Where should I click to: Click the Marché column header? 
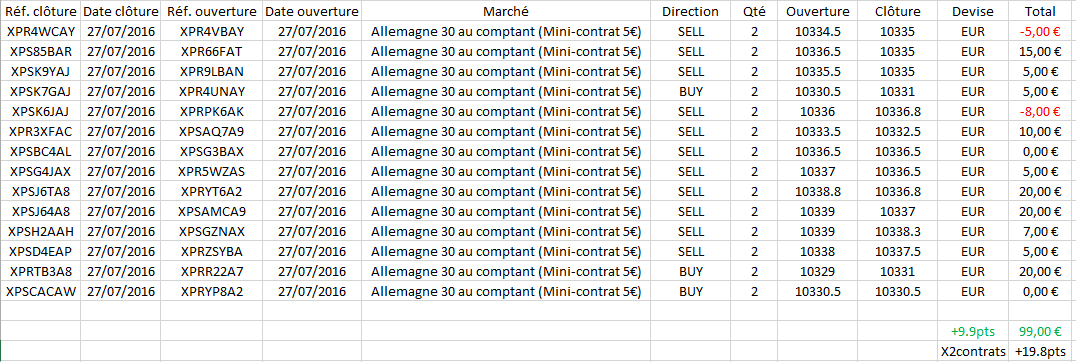506,12
